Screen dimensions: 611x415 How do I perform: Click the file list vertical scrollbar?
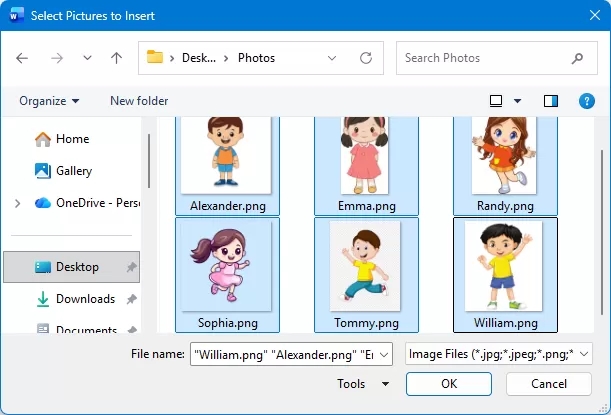(x=602, y=232)
